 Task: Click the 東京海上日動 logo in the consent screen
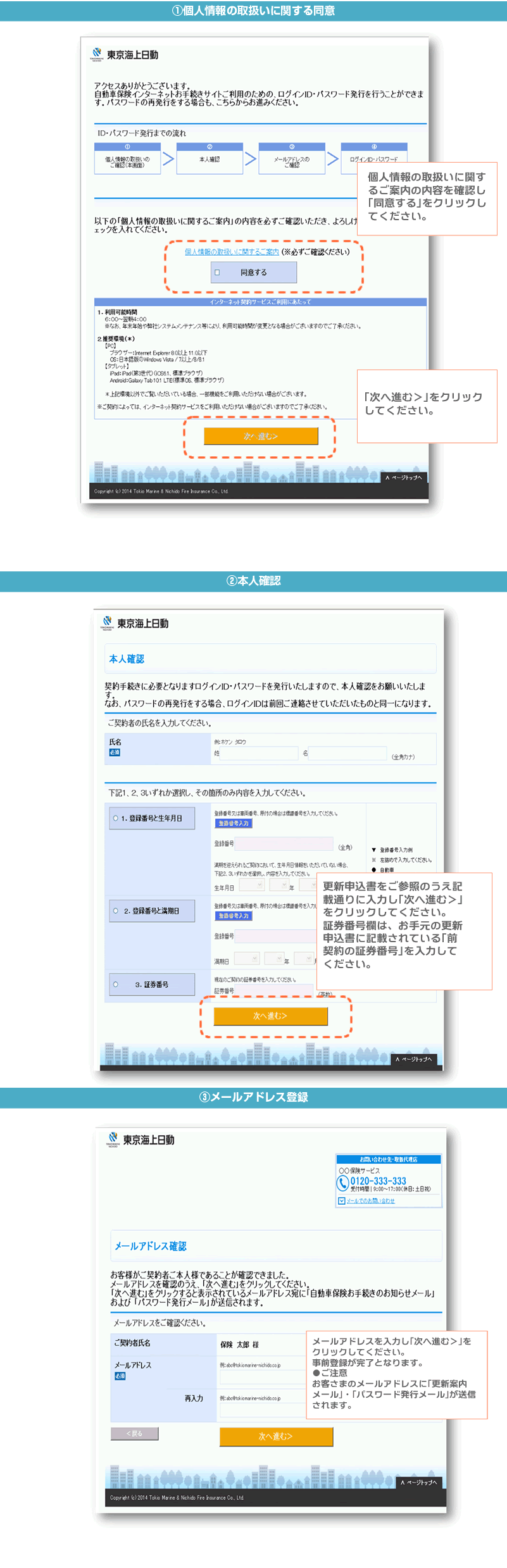pos(125,54)
